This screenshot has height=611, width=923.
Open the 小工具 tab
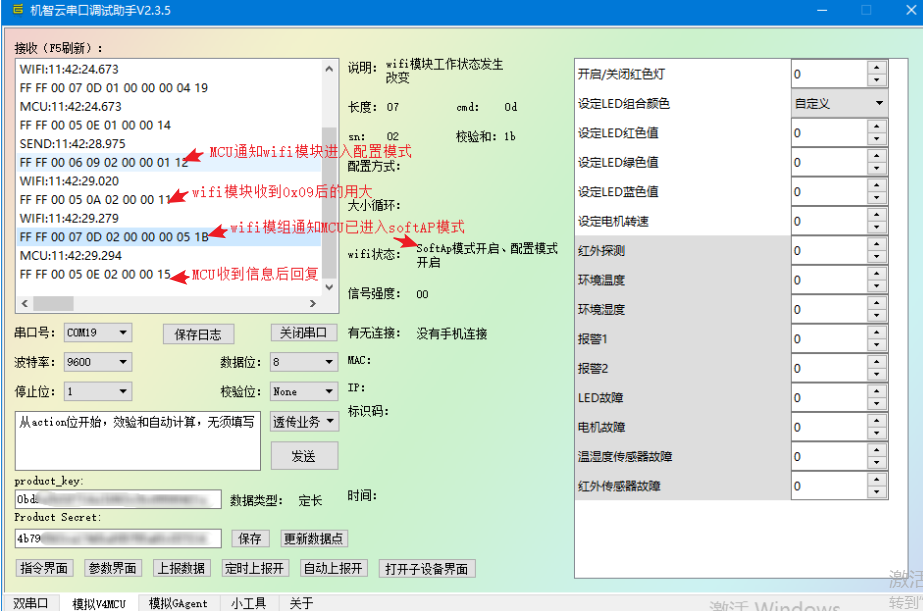point(248,603)
